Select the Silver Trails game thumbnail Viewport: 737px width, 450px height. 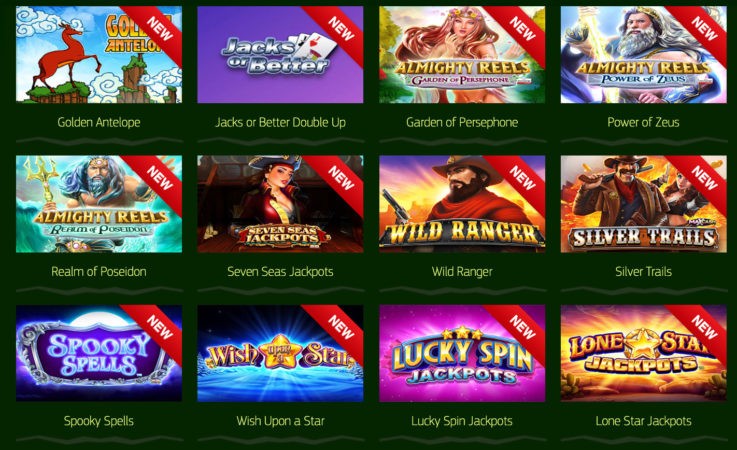[x=643, y=204]
